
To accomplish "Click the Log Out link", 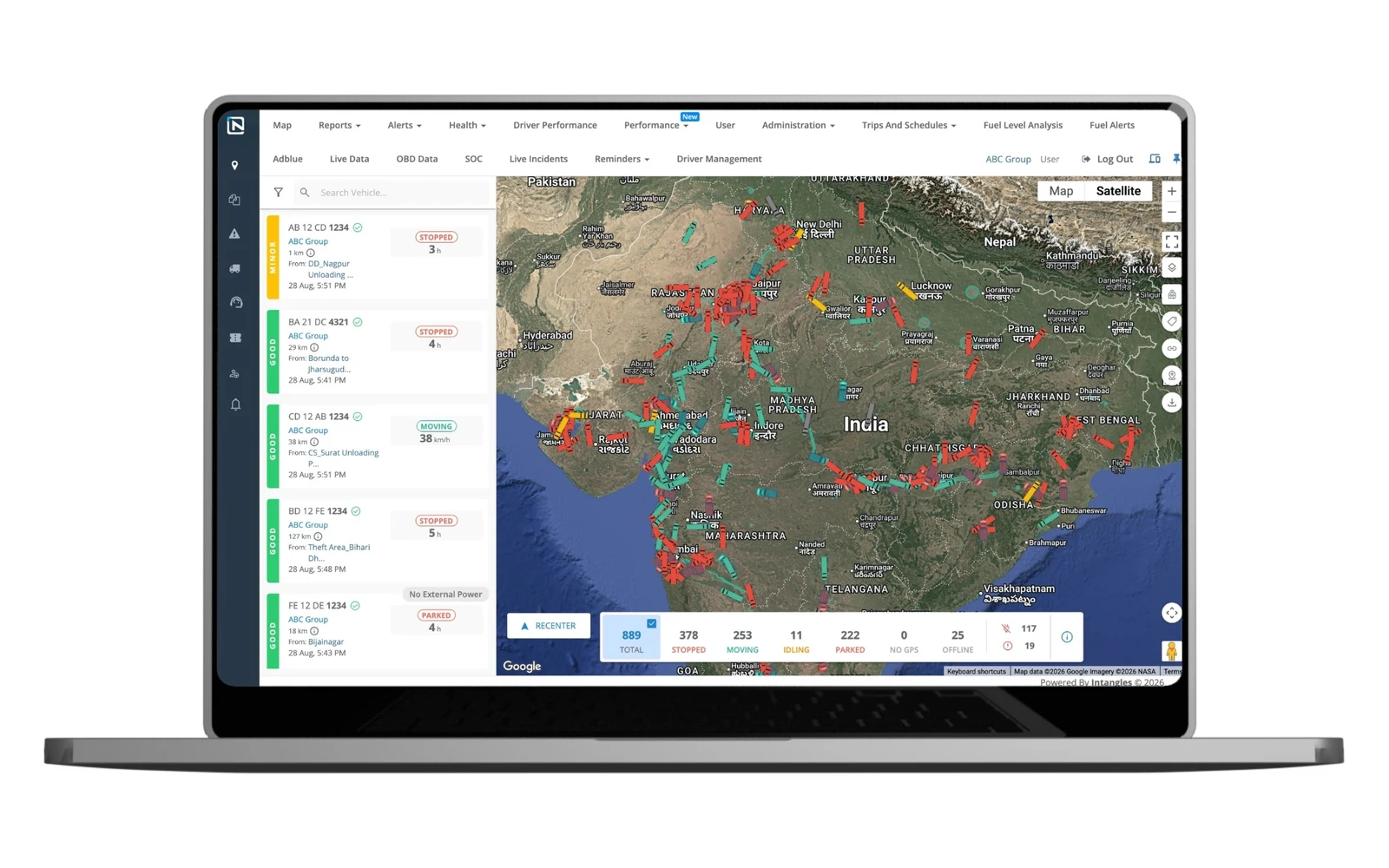I will click(1108, 159).
